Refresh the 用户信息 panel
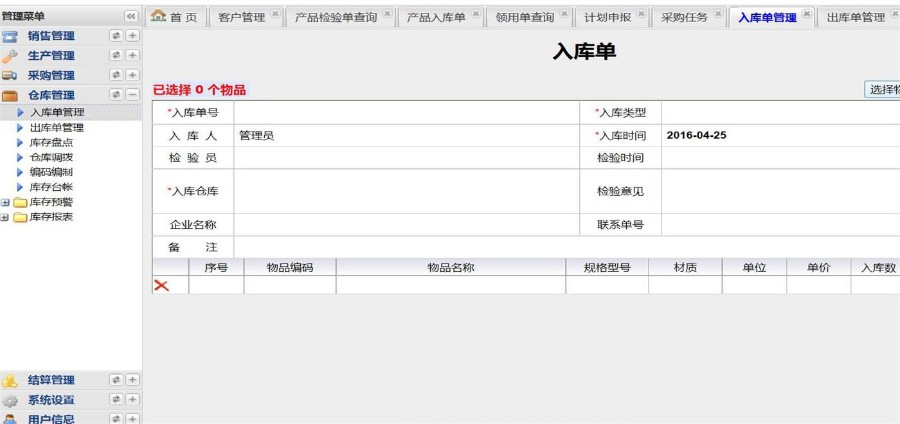The width and height of the screenshot is (900, 424). coord(116,419)
